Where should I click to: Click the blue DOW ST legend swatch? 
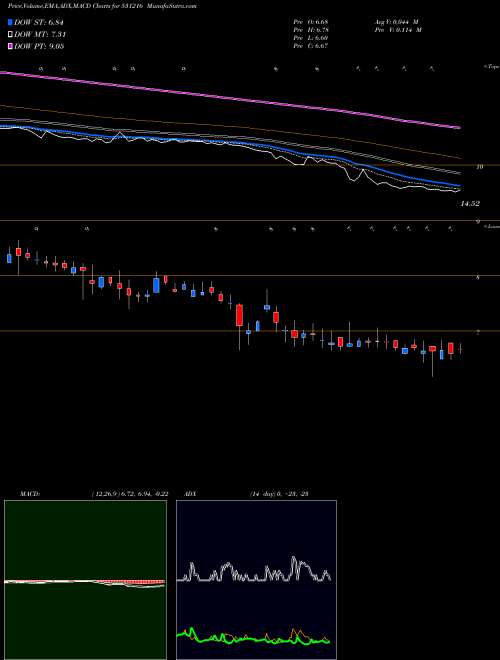coord(10,22)
